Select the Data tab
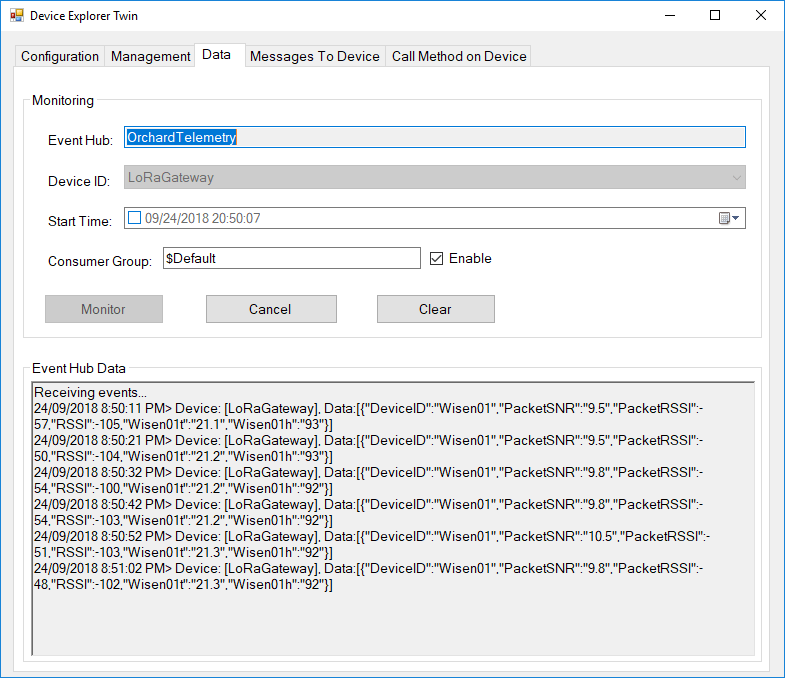 tap(216, 55)
